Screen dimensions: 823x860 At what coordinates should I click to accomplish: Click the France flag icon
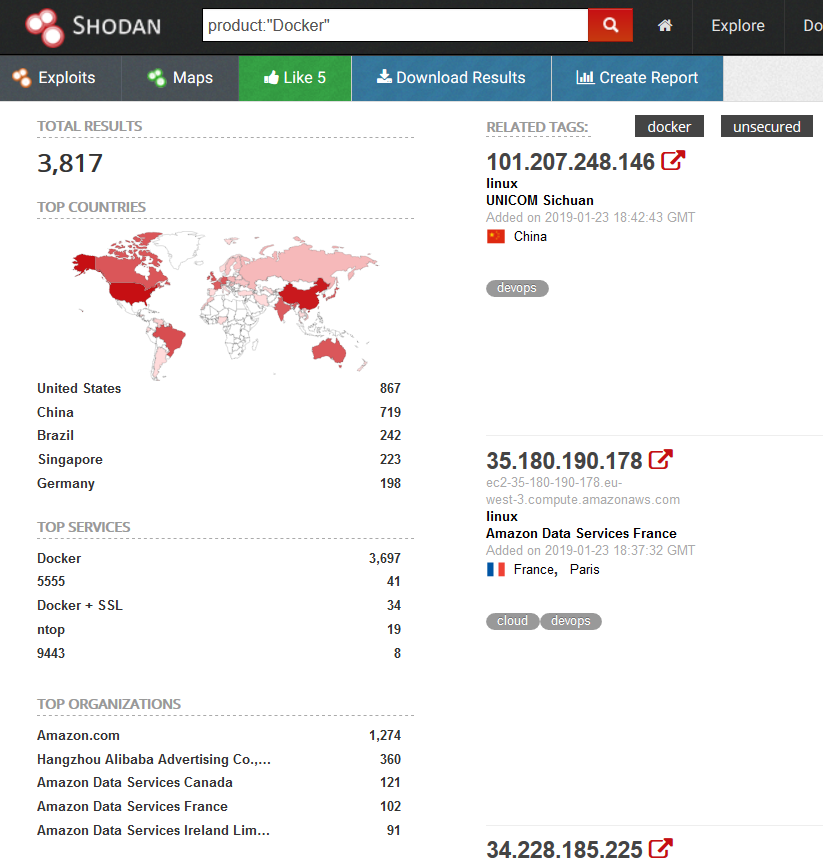pyautogui.click(x=496, y=569)
